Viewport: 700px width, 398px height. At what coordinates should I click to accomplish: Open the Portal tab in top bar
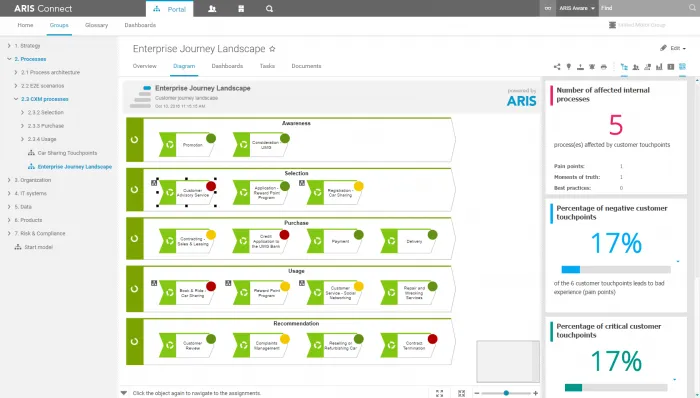[170, 9]
